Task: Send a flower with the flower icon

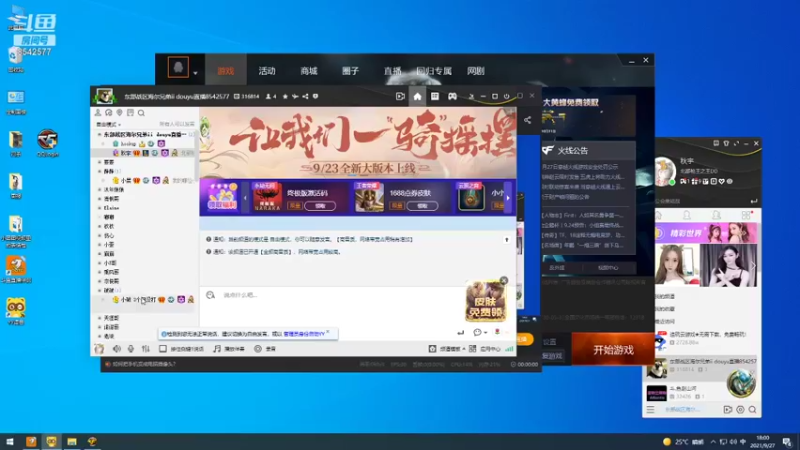Action: click(497, 332)
